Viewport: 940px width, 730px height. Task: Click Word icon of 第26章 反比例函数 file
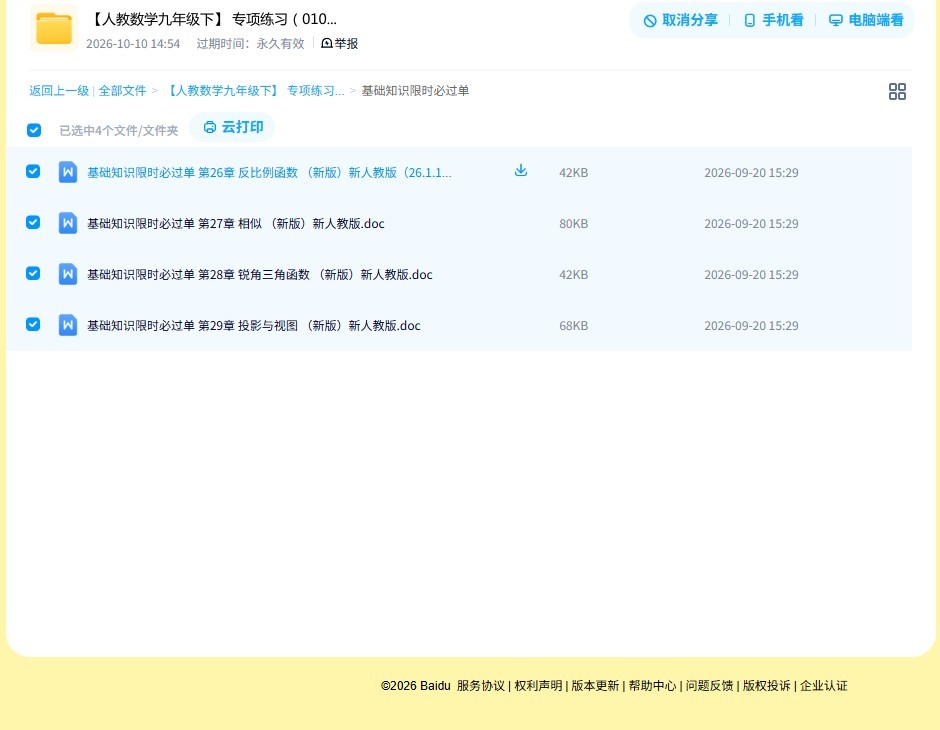tap(68, 172)
